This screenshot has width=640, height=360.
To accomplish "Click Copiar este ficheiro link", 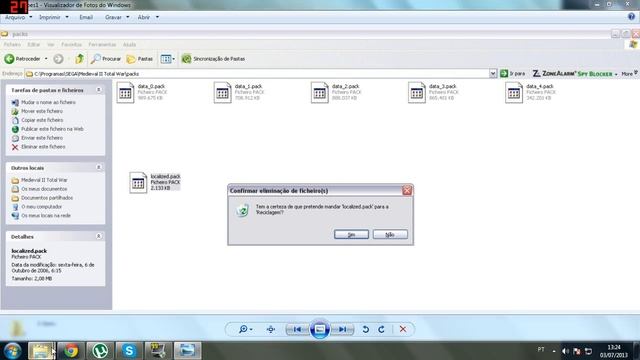I will pyautogui.click(x=42, y=120).
